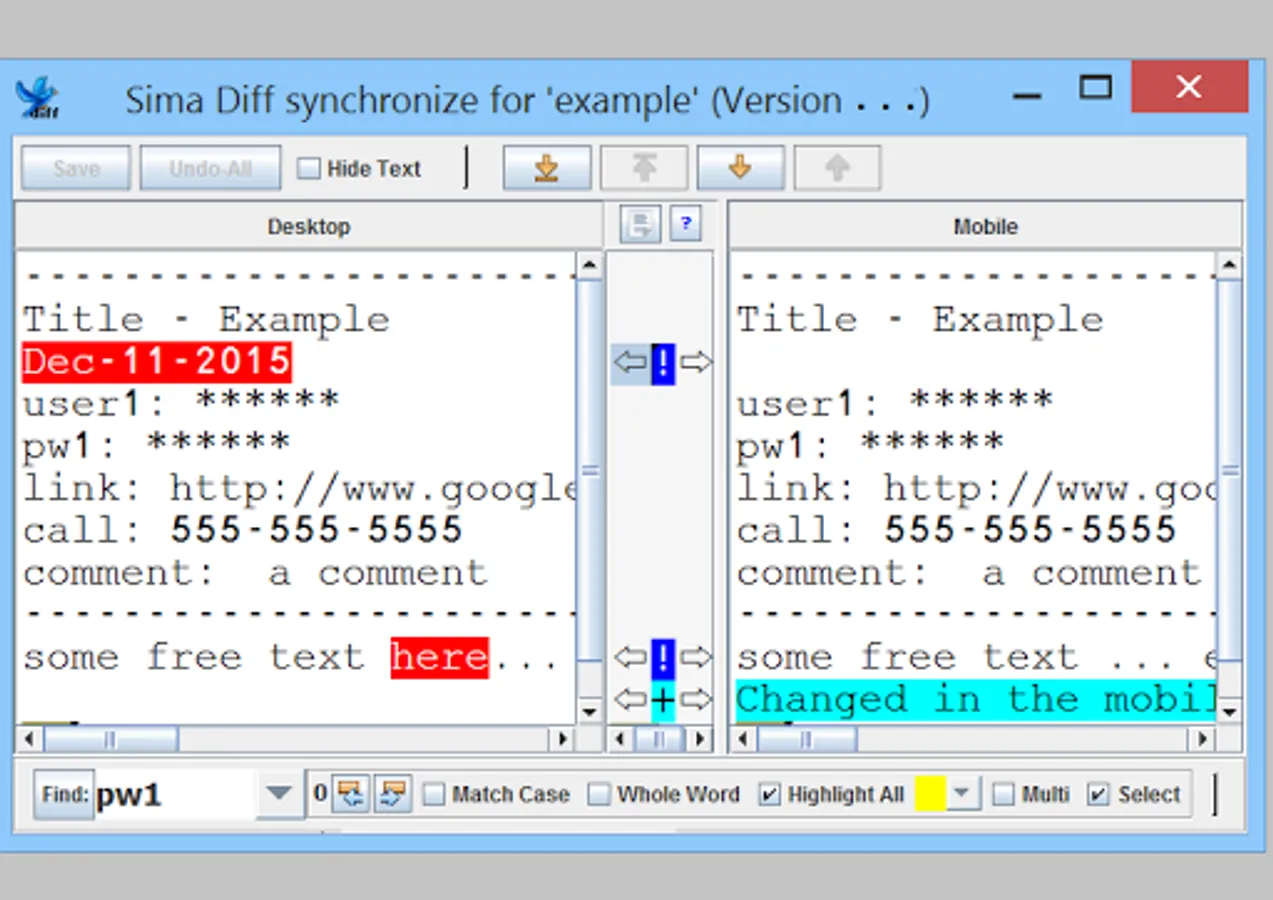
Task: Click Desktop pane vertical scrollbar up arrow
Action: [590, 265]
